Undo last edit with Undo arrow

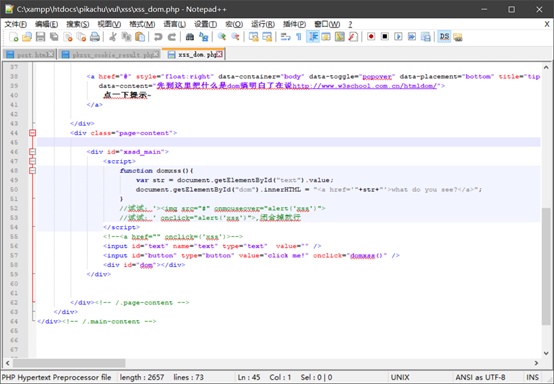coord(158,37)
